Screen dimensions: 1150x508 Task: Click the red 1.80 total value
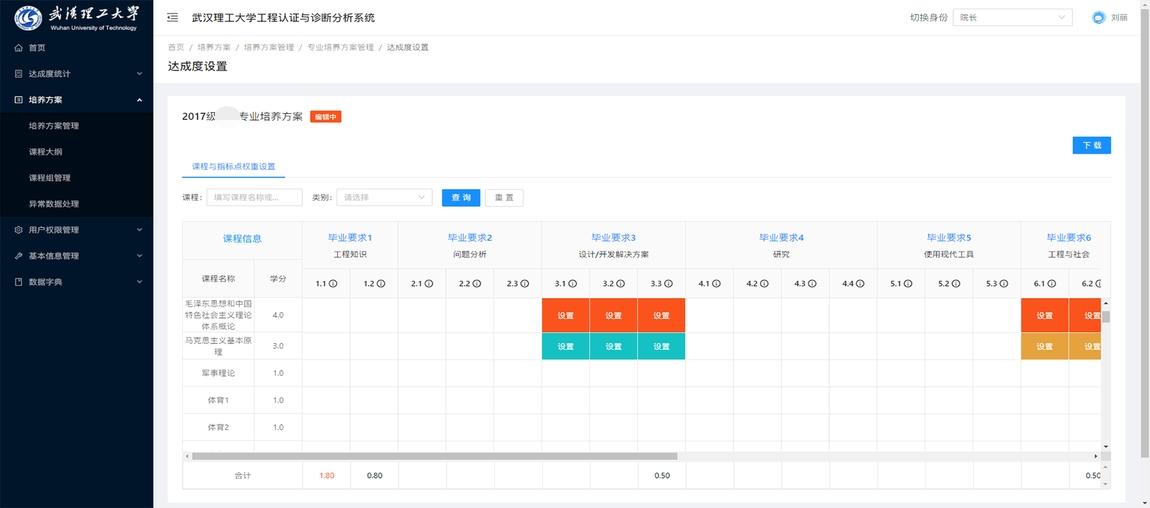(x=326, y=476)
